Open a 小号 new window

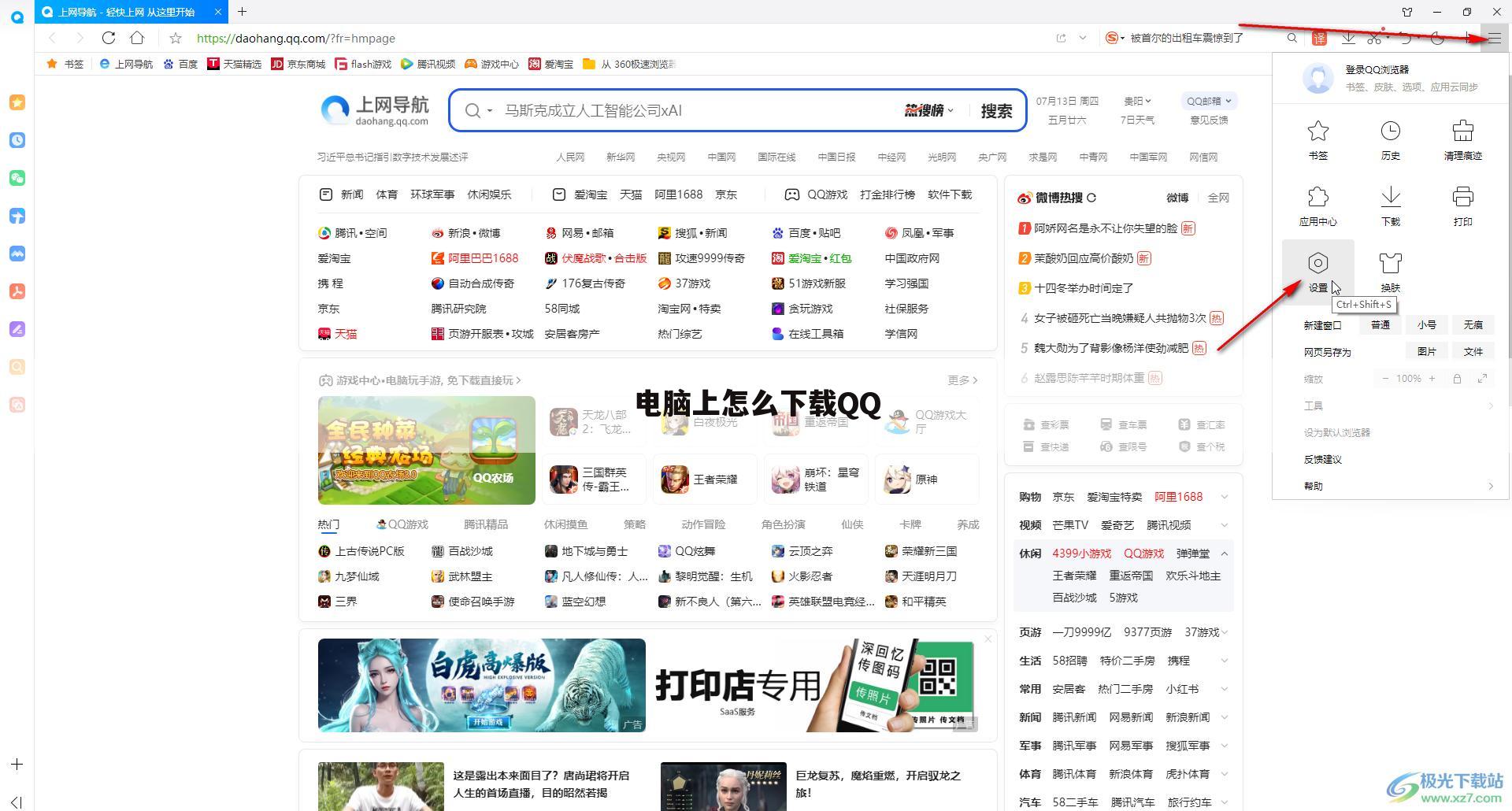click(1426, 324)
